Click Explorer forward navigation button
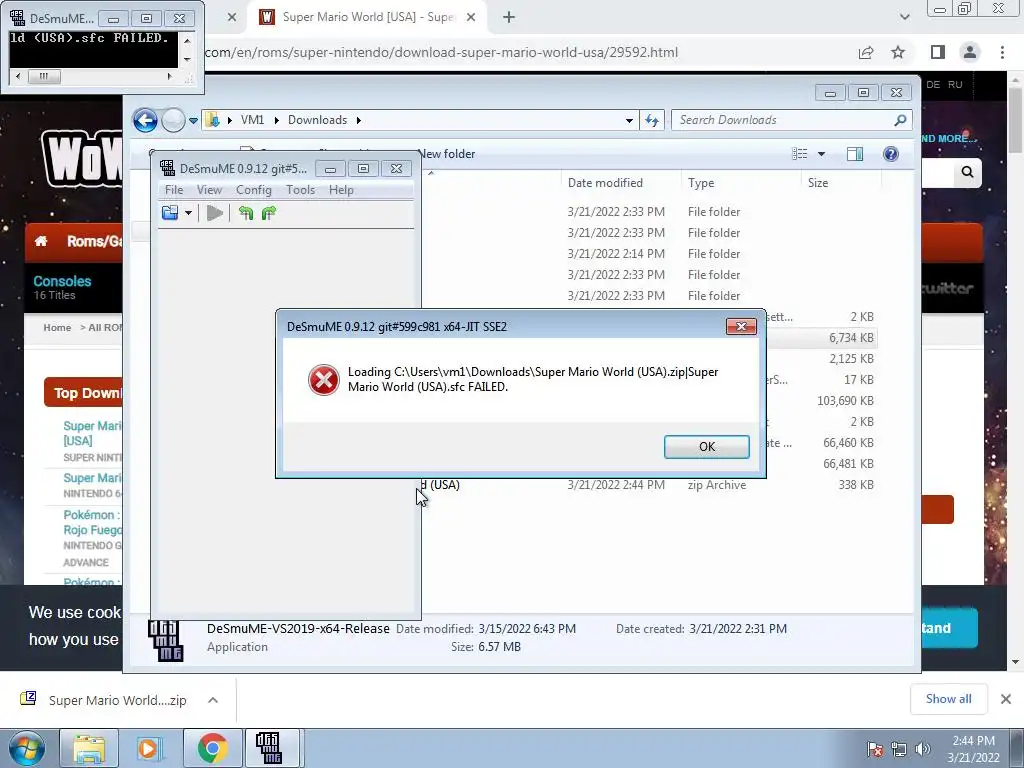The width and height of the screenshot is (1024, 768). 173,120
